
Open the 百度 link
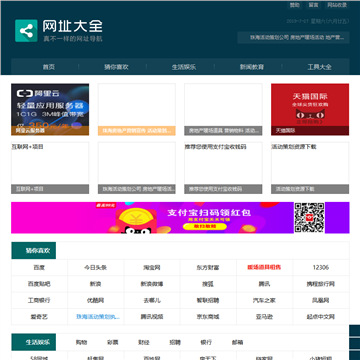39,267
